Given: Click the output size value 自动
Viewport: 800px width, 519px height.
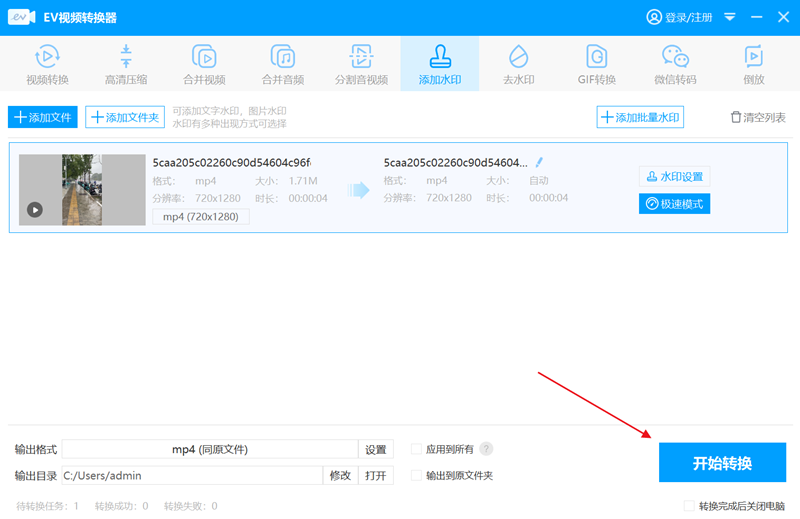Looking at the screenshot, I should click(539, 180).
